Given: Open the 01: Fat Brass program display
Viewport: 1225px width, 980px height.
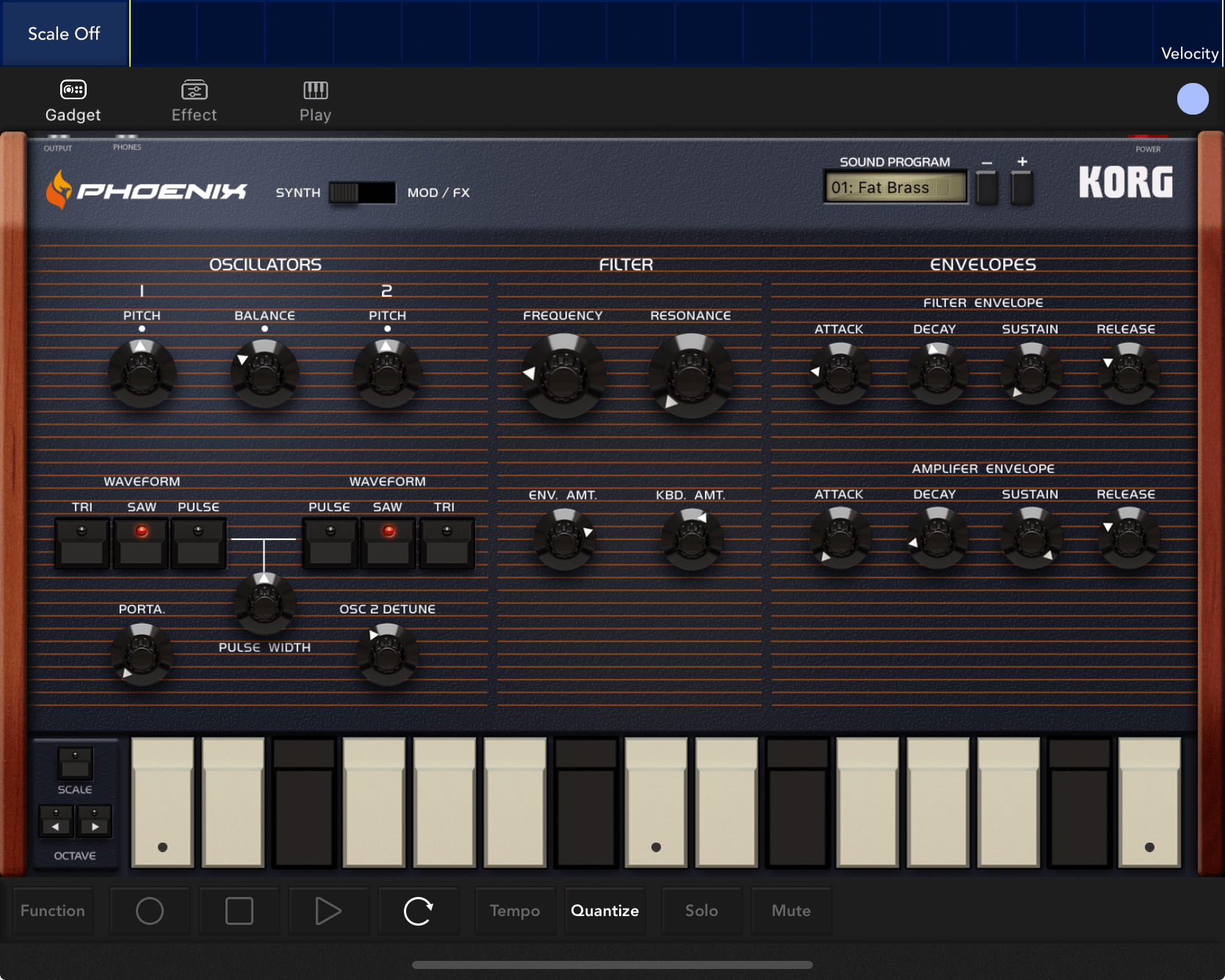Looking at the screenshot, I should (x=895, y=187).
